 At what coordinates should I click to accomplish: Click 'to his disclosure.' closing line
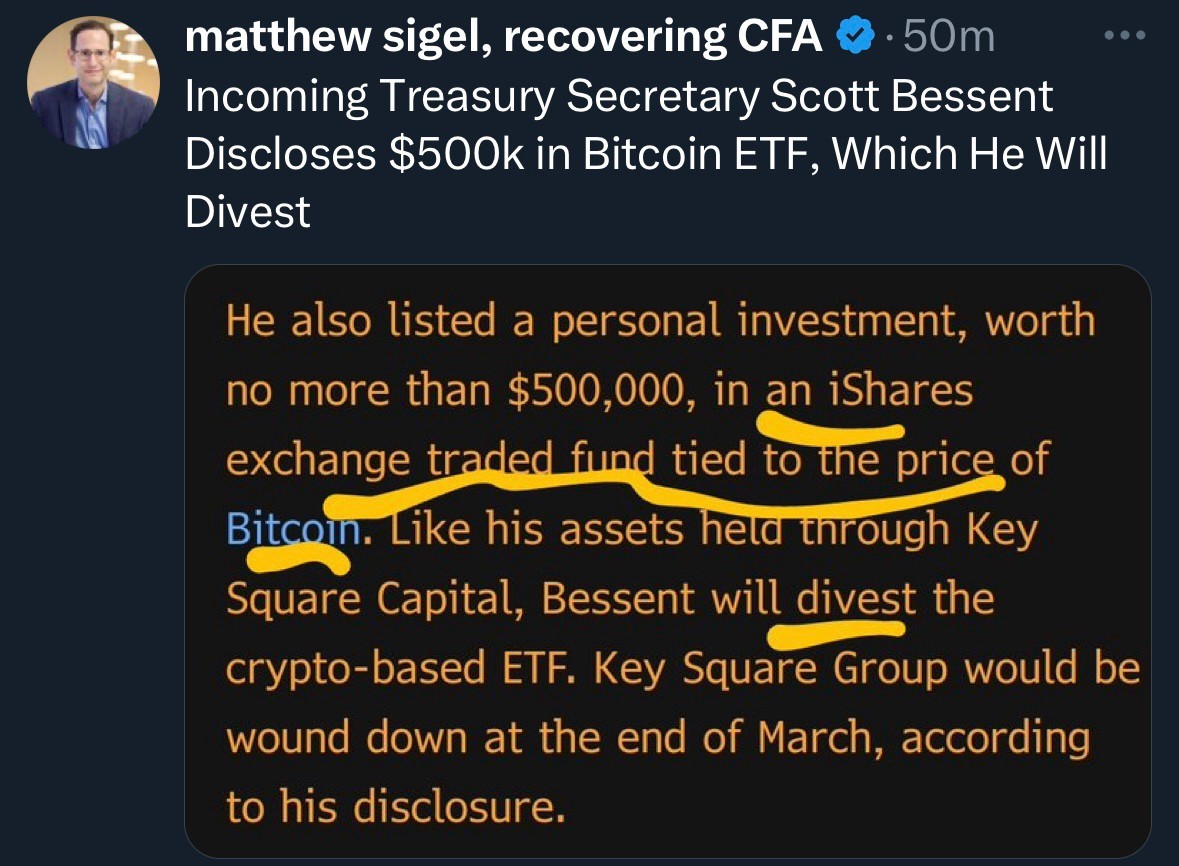[390, 807]
